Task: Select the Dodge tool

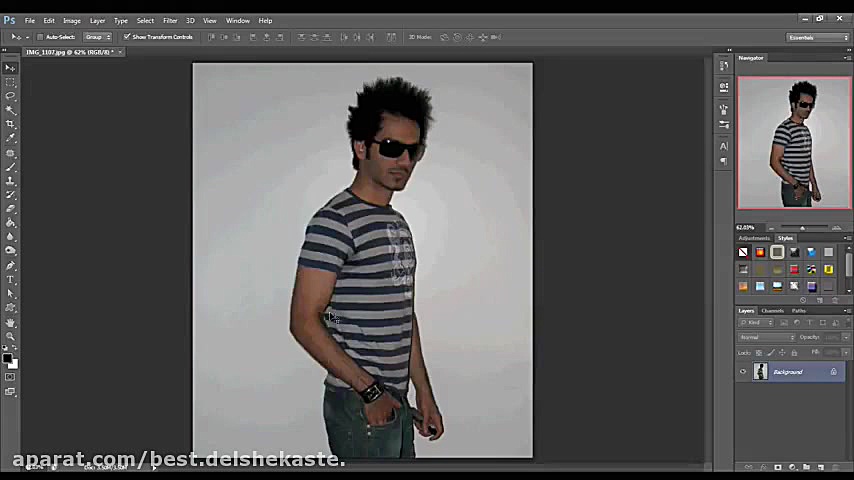Action: [10, 251]
